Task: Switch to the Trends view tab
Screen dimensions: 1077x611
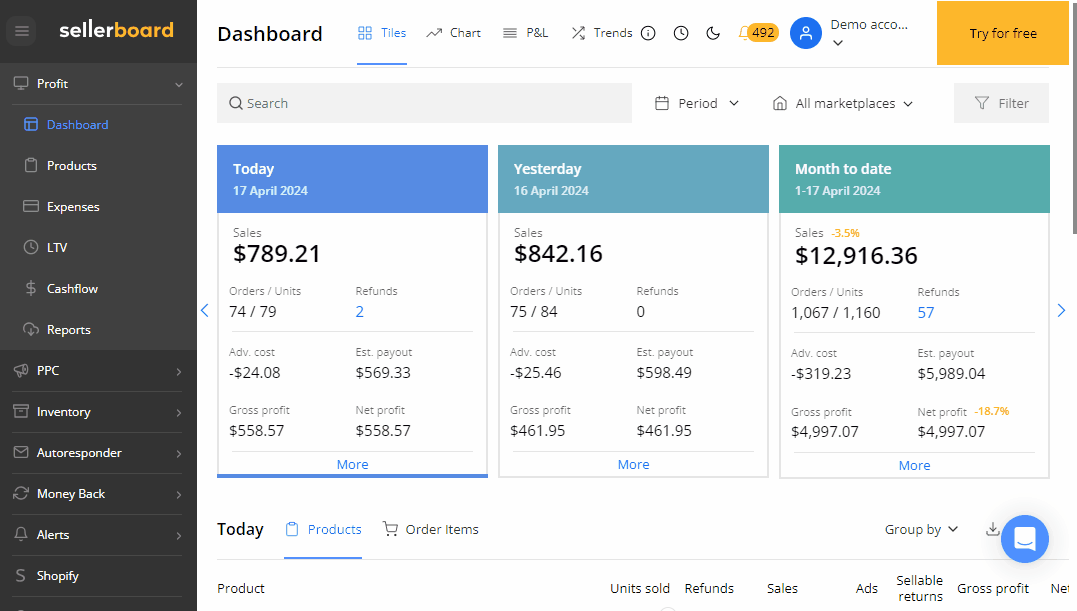Action: [x=602, y=33]
